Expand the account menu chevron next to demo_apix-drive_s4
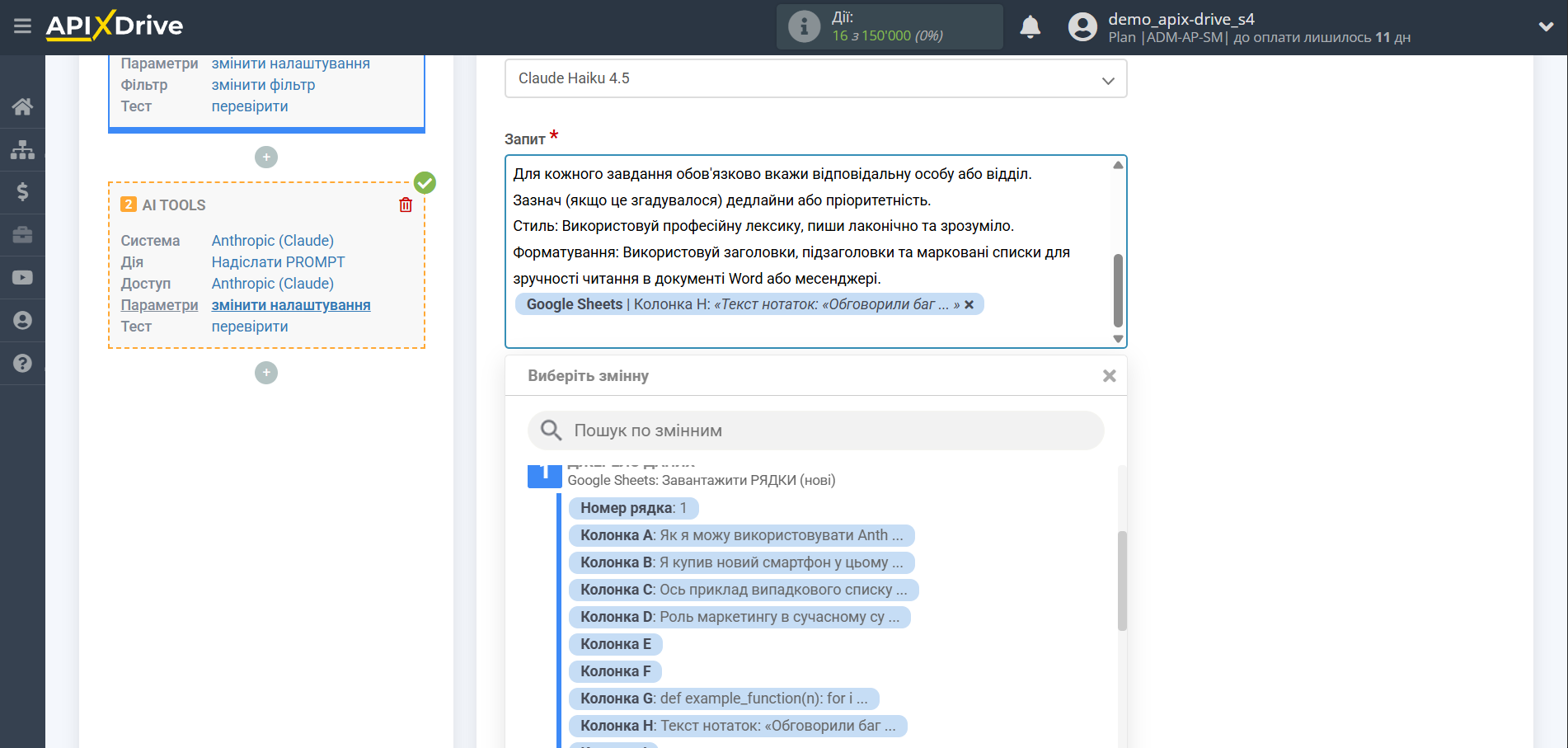Screen dimensions: 1568x748 1545,26
